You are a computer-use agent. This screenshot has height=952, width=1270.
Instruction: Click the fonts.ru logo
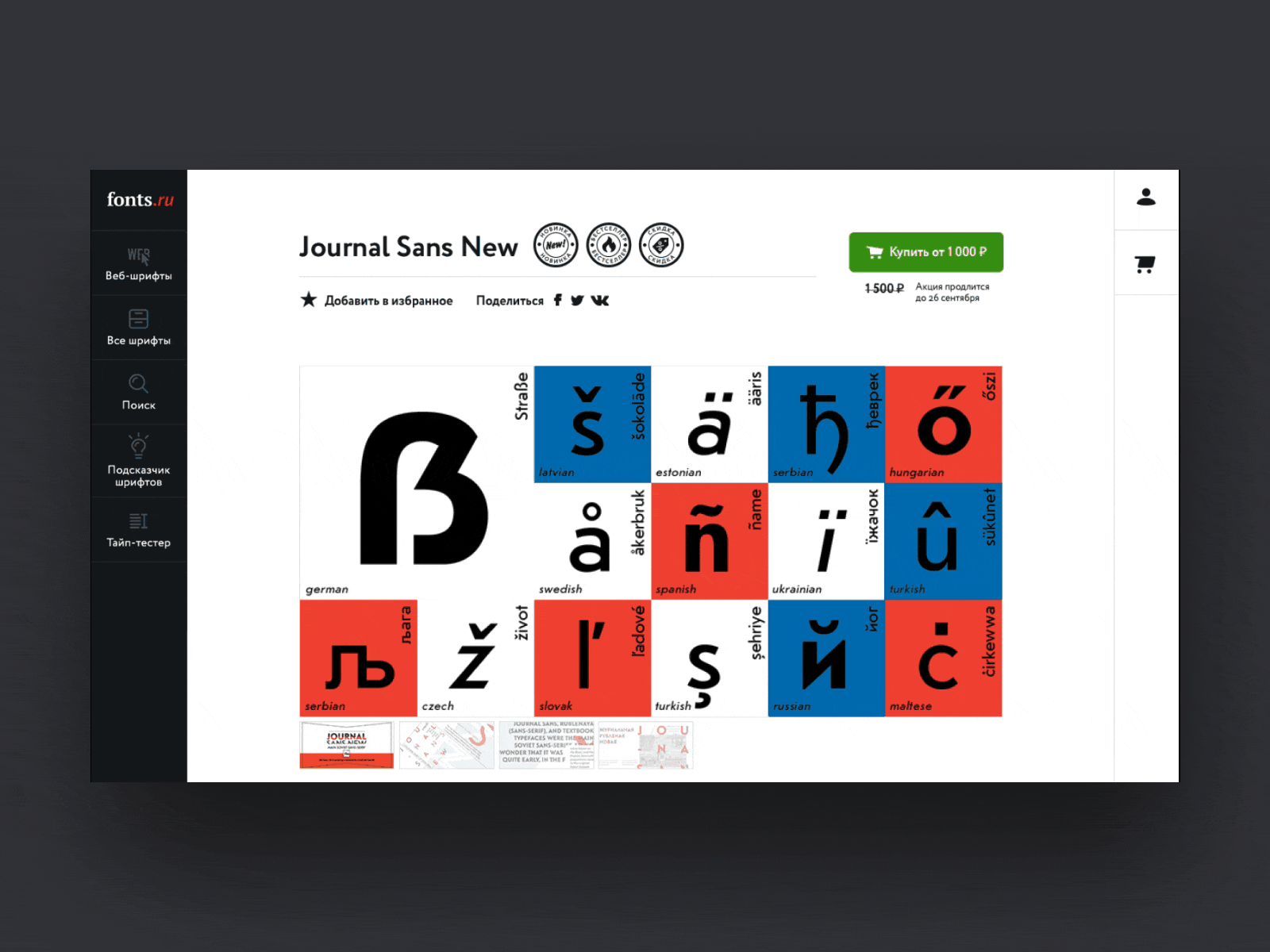140,199
